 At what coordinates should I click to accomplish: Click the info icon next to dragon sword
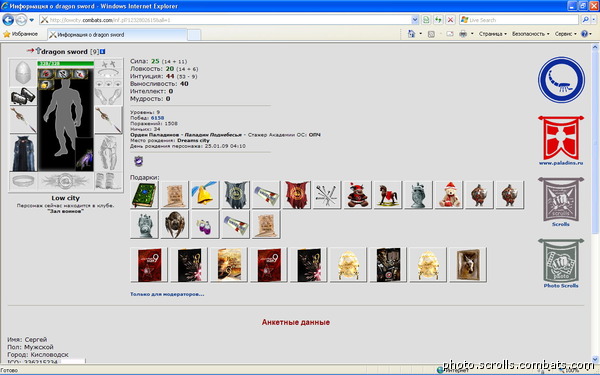pos(103,51)
